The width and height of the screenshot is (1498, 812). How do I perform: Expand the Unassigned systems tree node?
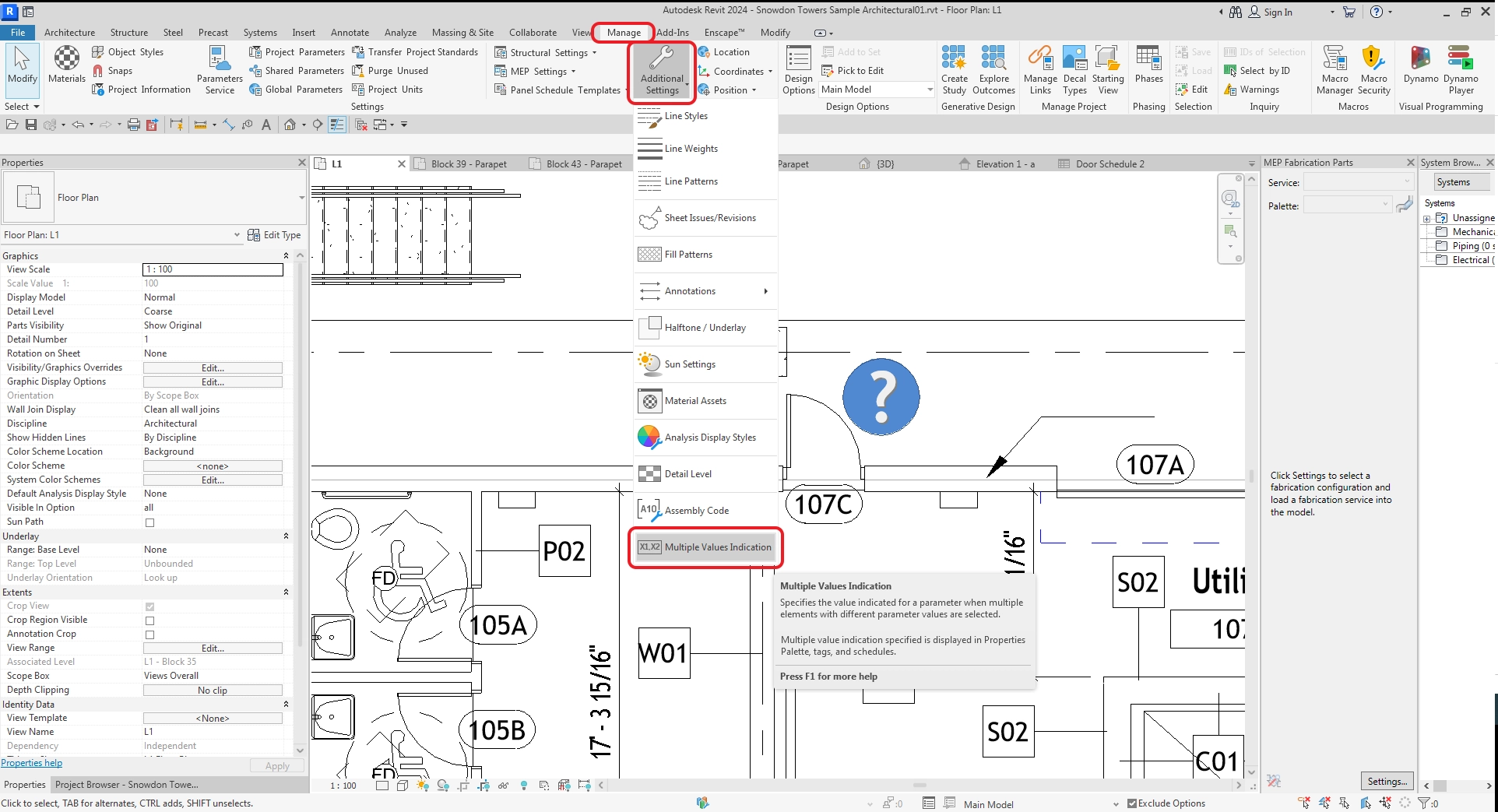1427,219
